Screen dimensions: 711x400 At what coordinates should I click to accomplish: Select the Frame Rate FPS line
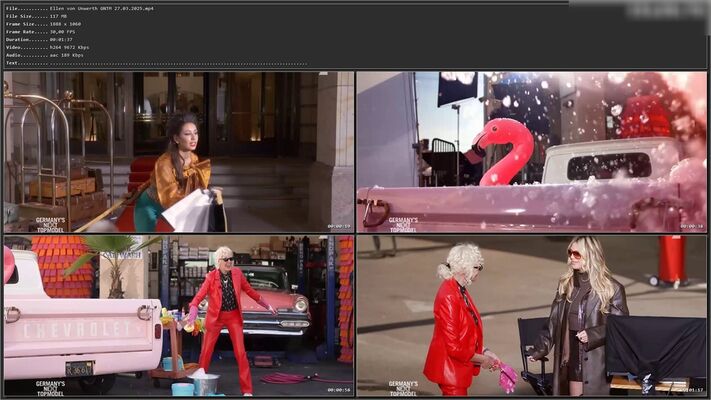click(x=40, y=32)
